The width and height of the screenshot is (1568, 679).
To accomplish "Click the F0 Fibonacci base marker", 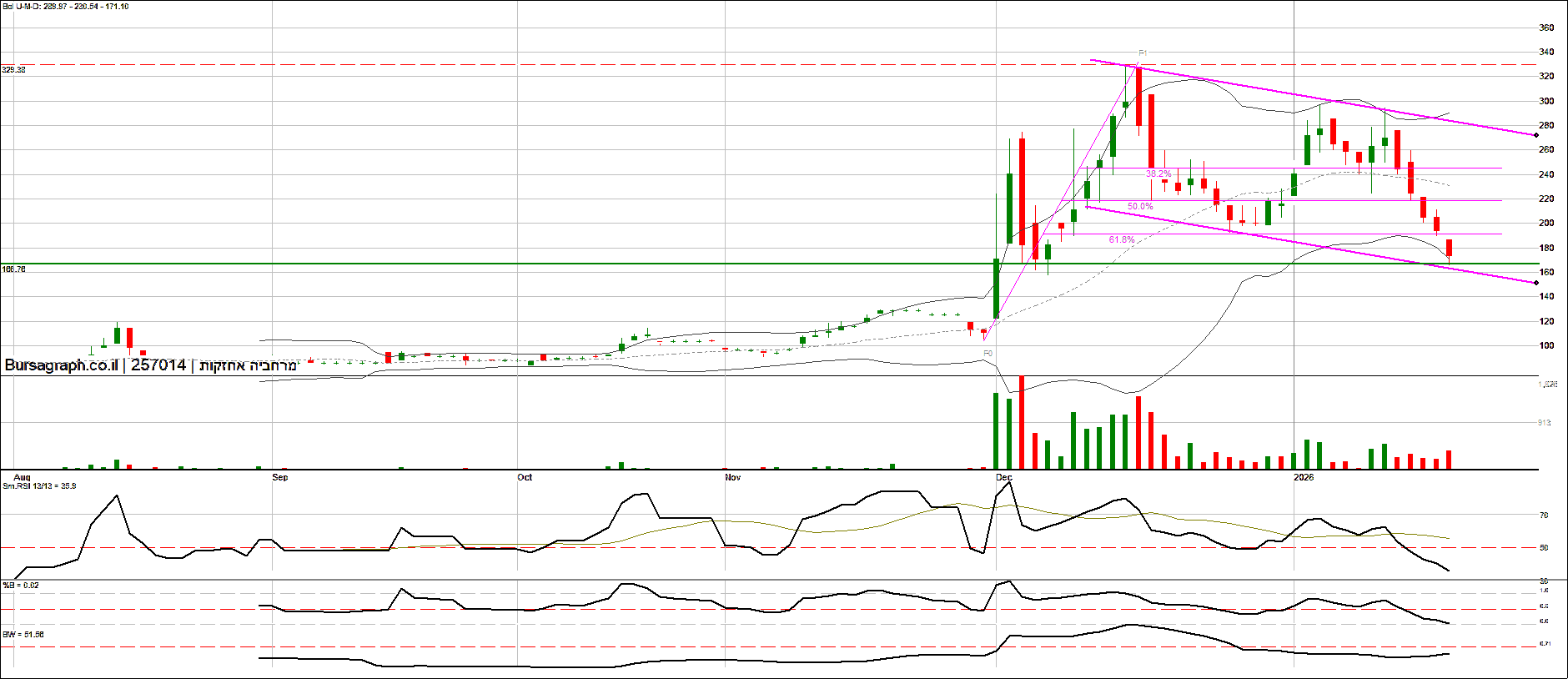I will (x=988, y=354).
